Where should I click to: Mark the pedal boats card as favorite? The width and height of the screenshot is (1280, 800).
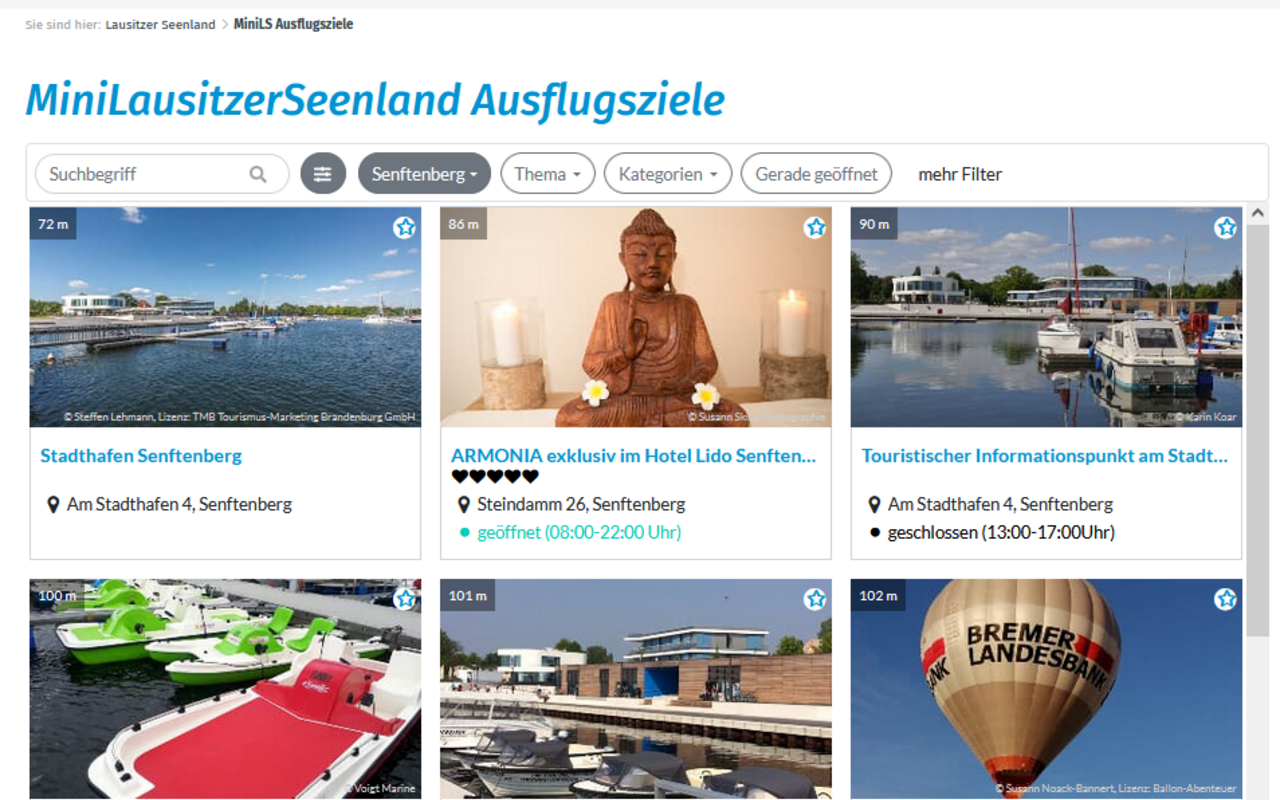pos(404,599)
